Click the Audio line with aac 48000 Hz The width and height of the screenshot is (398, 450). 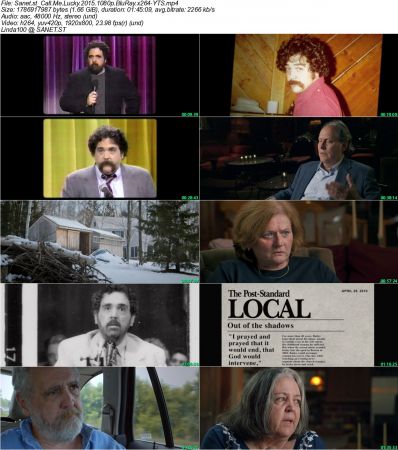pos(49,16)
